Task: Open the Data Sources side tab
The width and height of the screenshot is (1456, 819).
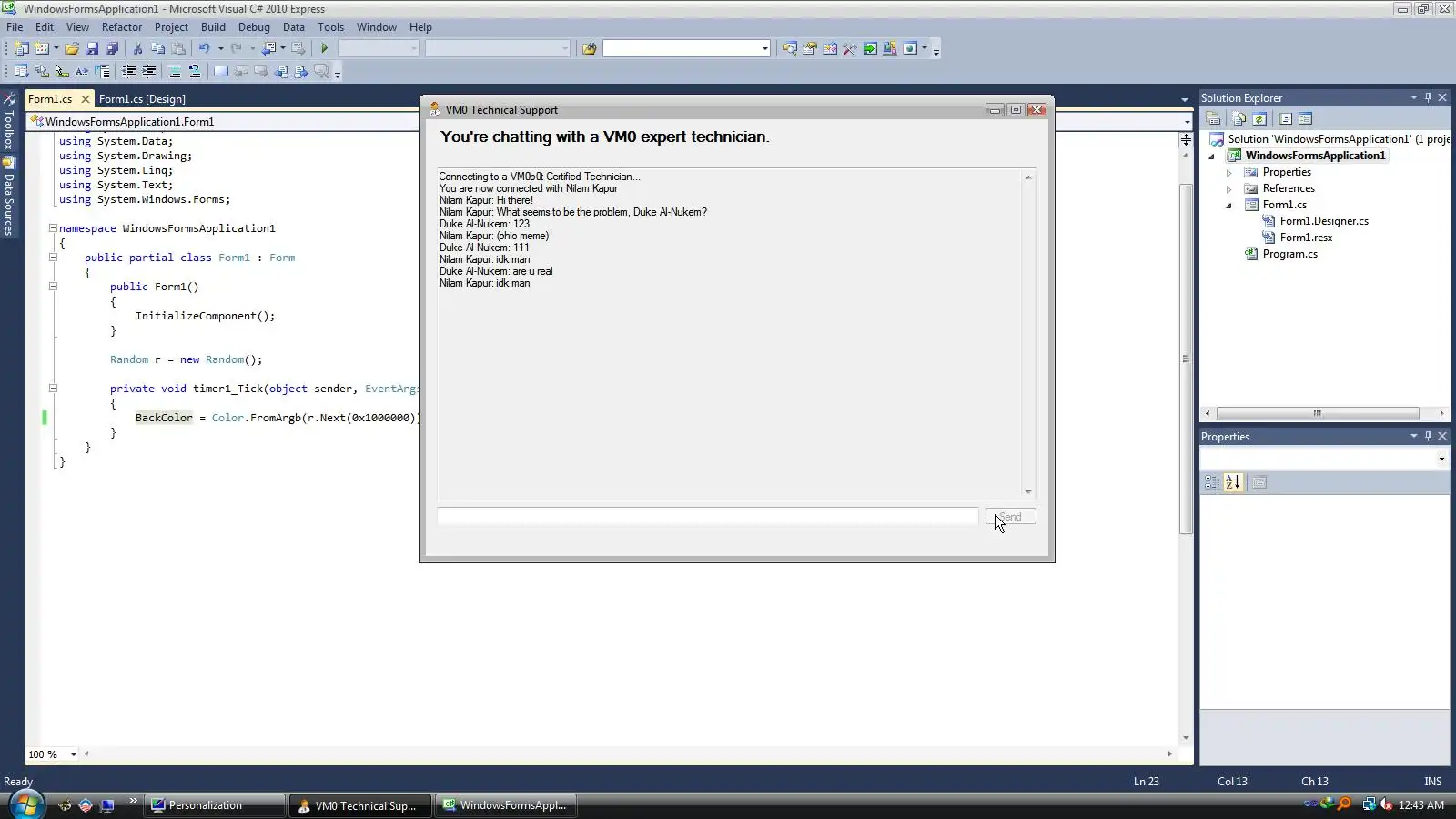Action: (x=9, y=197)
